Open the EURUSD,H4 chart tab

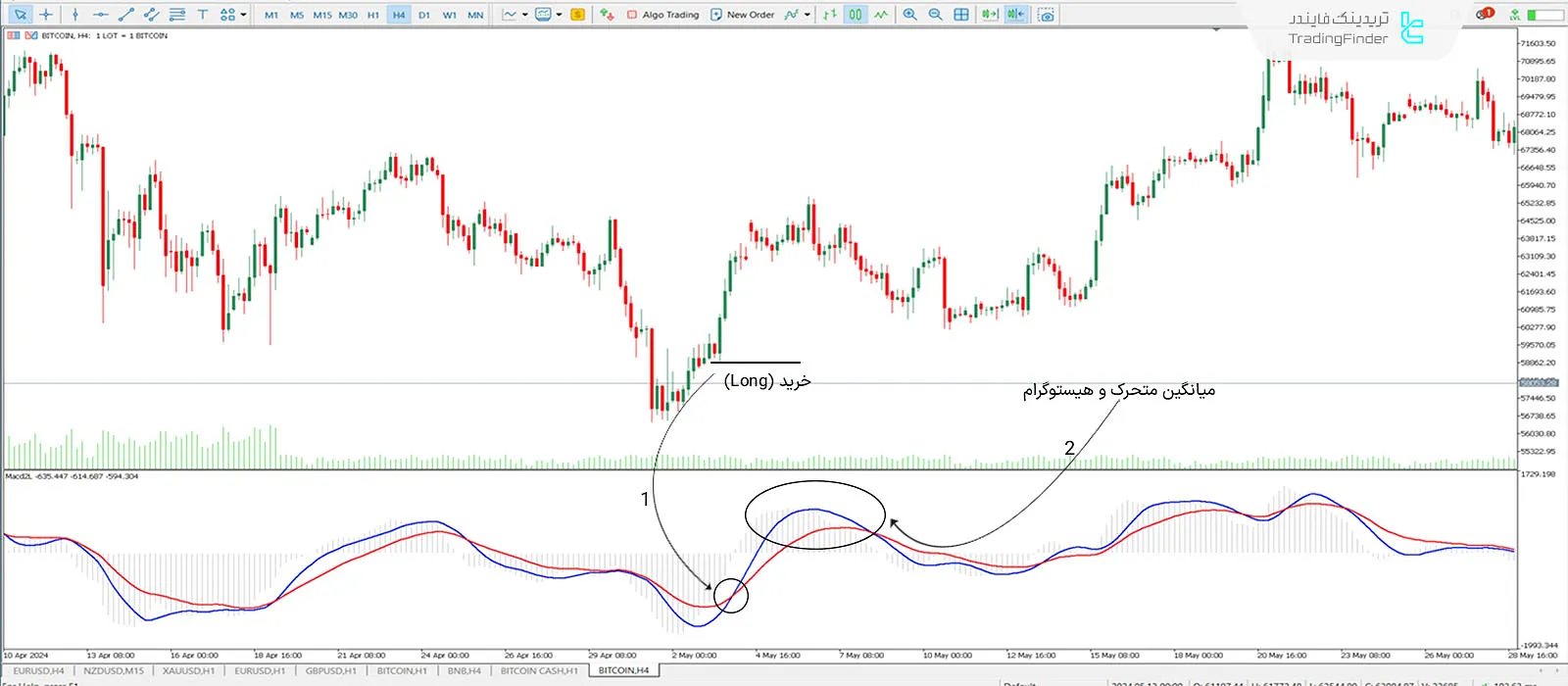coord(39,671)
